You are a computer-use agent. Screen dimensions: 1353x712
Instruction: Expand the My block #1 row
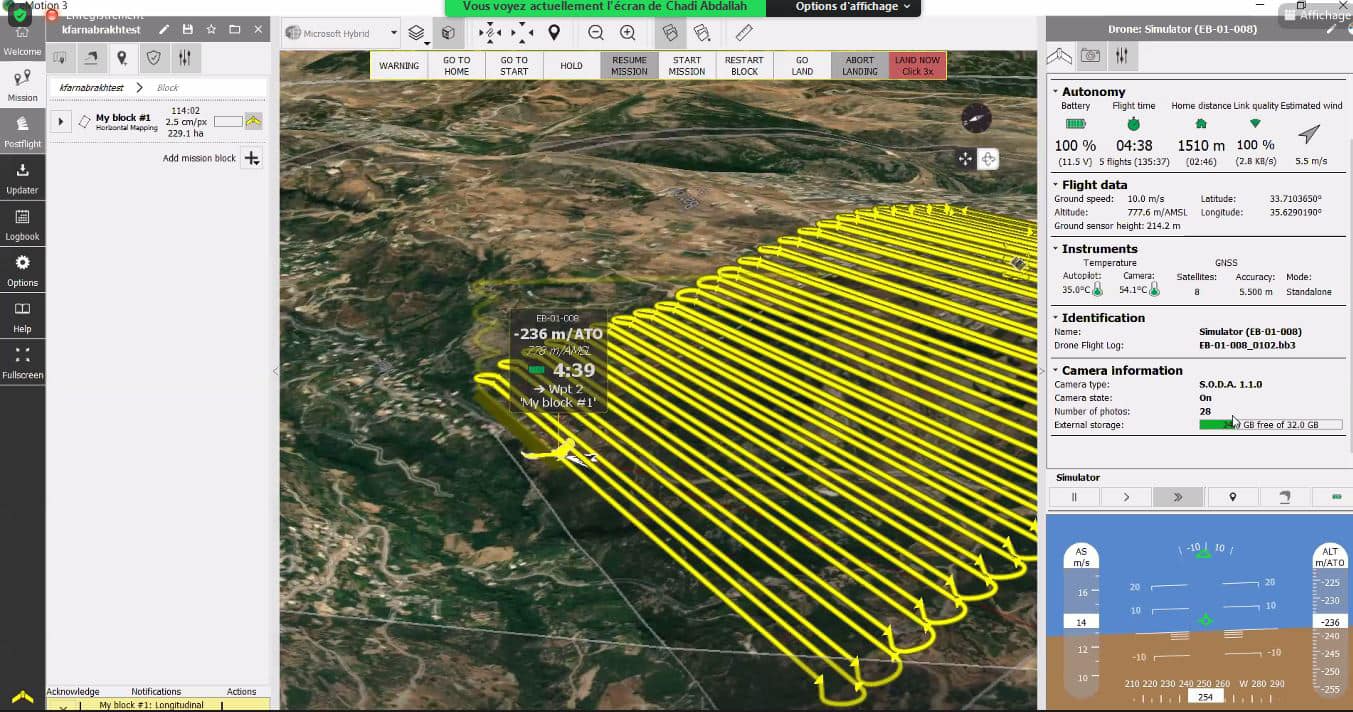61,122
